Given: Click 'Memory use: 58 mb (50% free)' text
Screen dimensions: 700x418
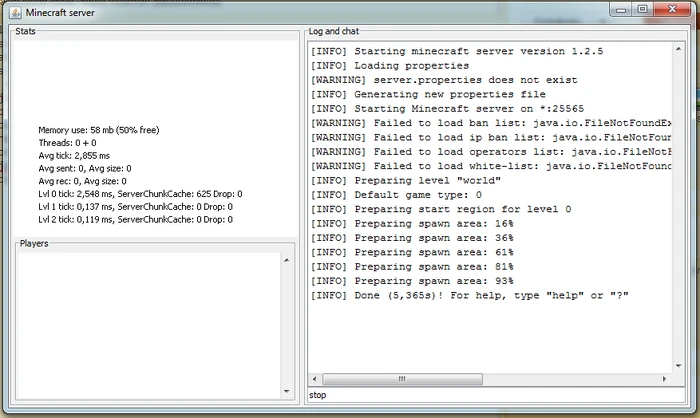Looking at the screenshot, I should tap(99, 130).
